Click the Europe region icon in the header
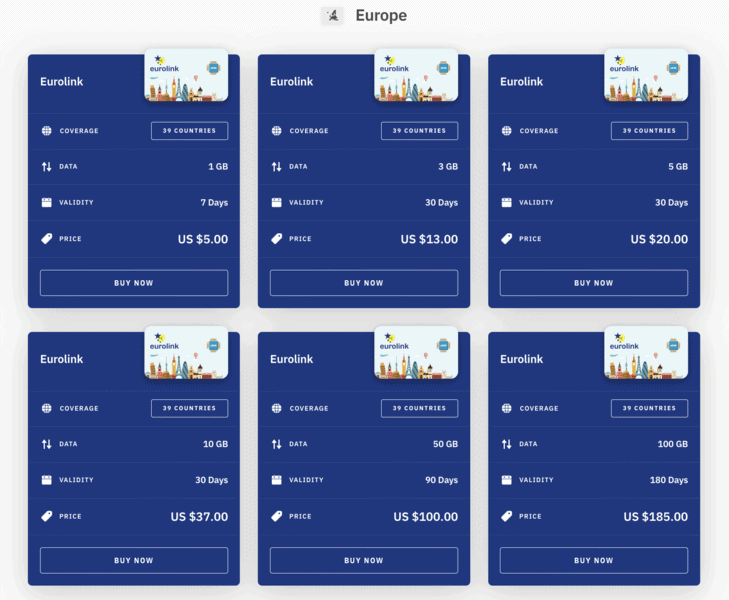 pyautogui.click(x=333, y=16)
